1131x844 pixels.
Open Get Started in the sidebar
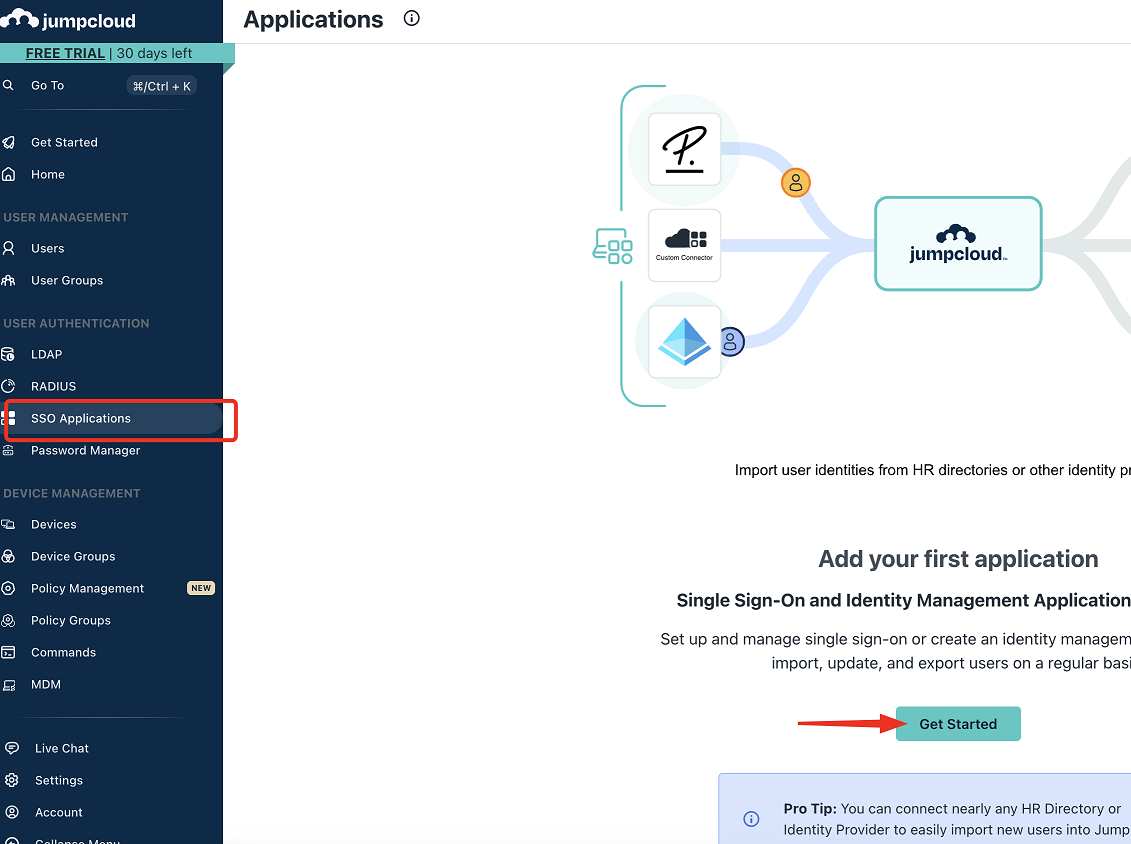[64, 142]
